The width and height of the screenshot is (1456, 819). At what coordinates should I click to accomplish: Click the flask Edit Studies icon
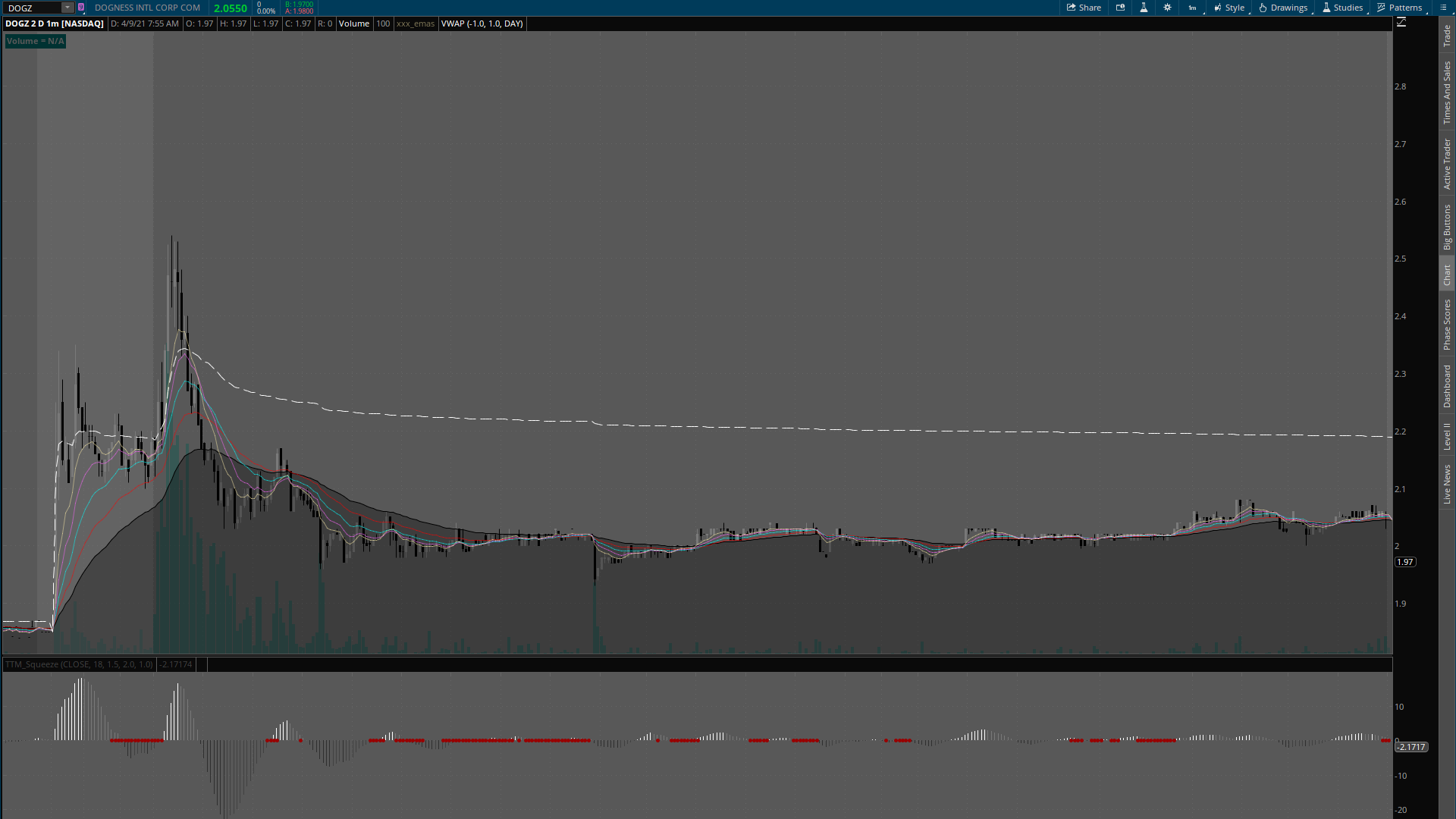click(x=1144, y=8)
